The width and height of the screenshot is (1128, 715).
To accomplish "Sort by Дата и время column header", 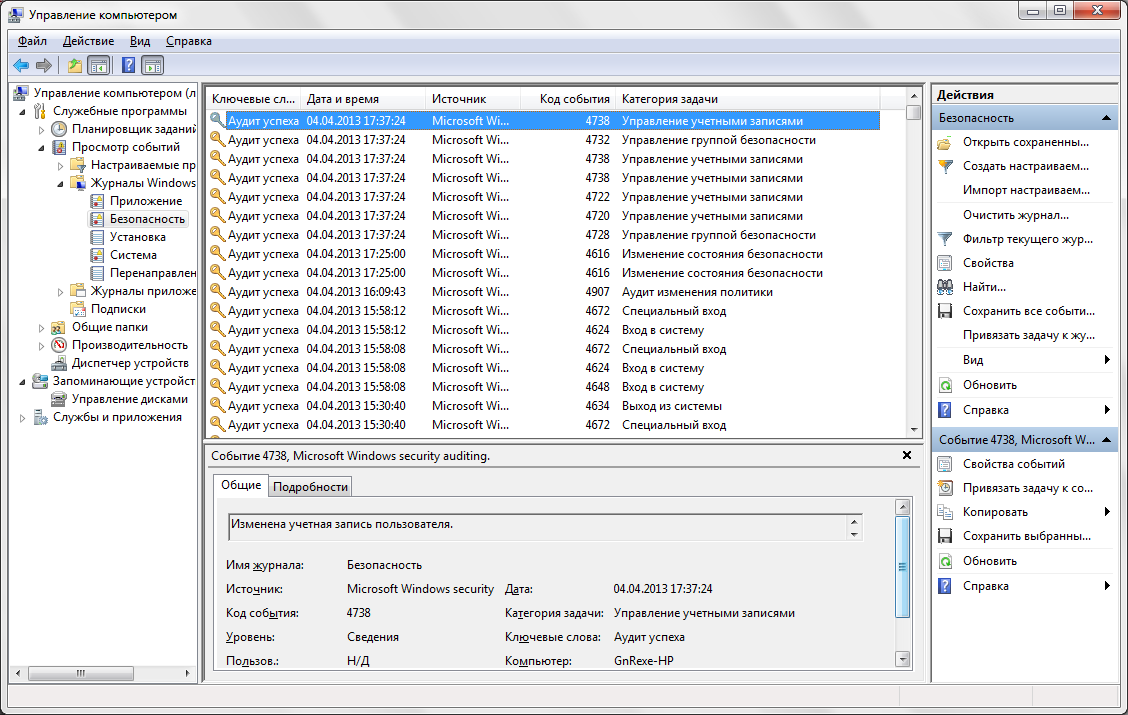I will [x=365, y=99].
